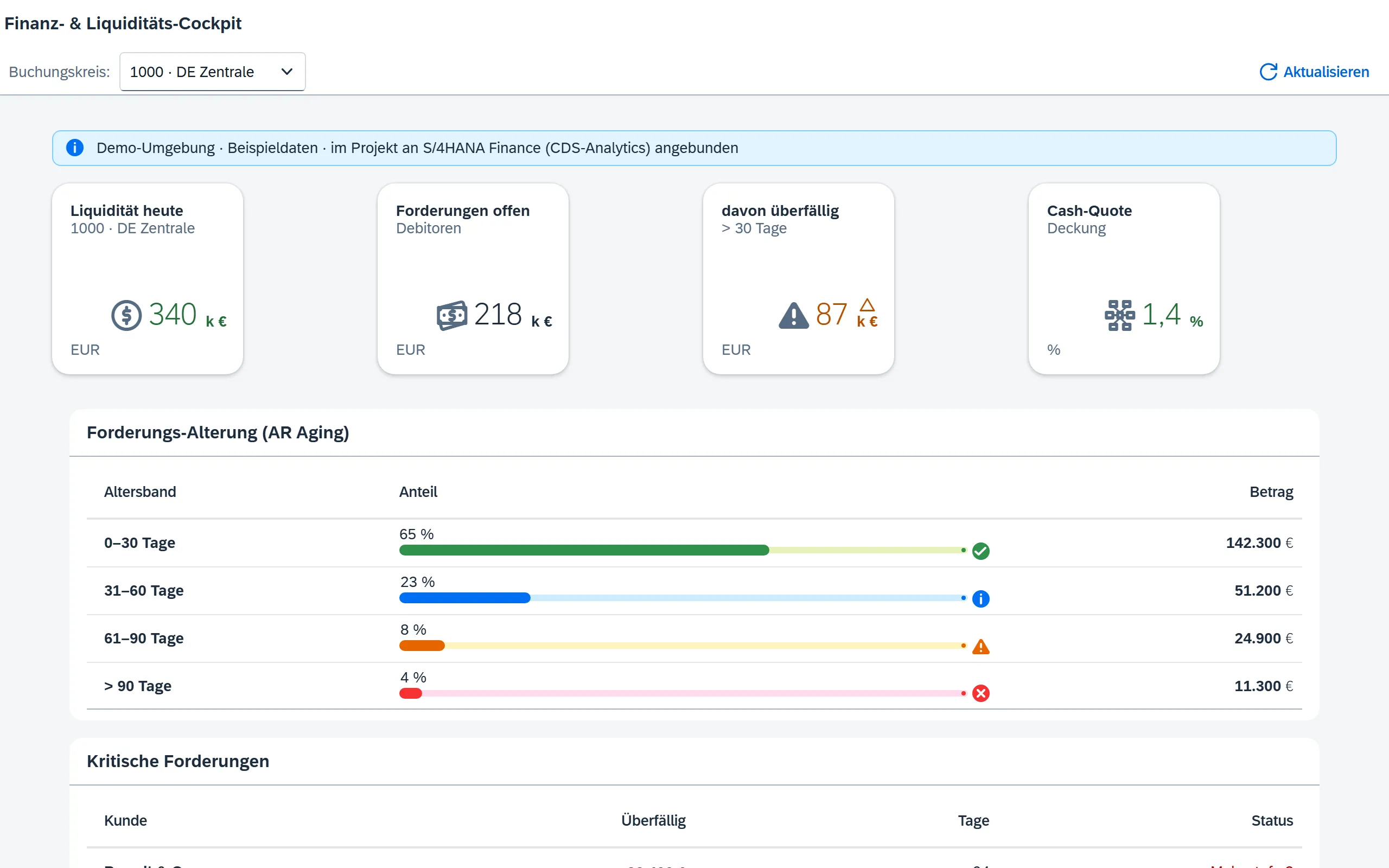Click the amount 51.200 €
1389x868 pixels.
1263,590
